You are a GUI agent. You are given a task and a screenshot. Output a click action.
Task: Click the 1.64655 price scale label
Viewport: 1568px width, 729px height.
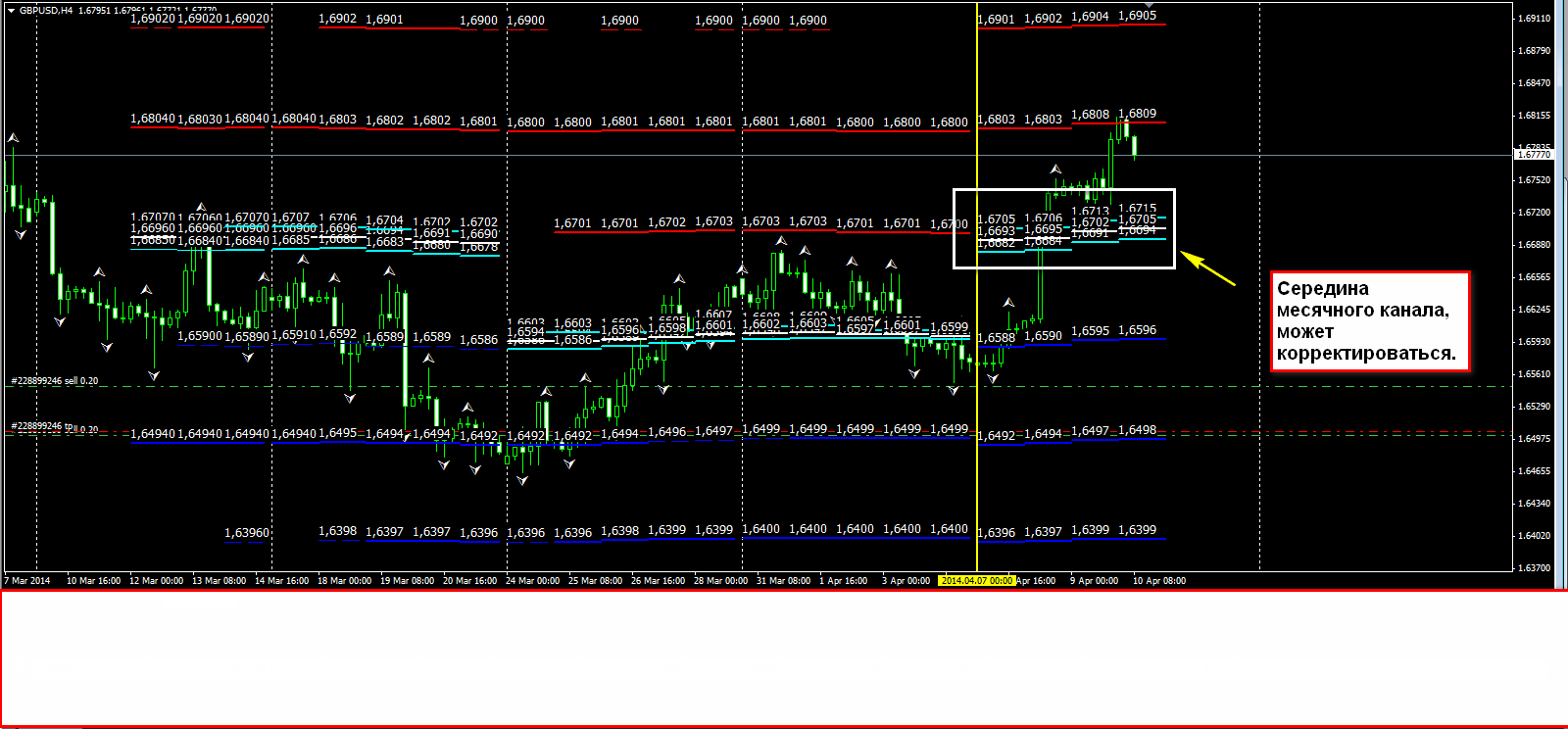coord(1535,470)
